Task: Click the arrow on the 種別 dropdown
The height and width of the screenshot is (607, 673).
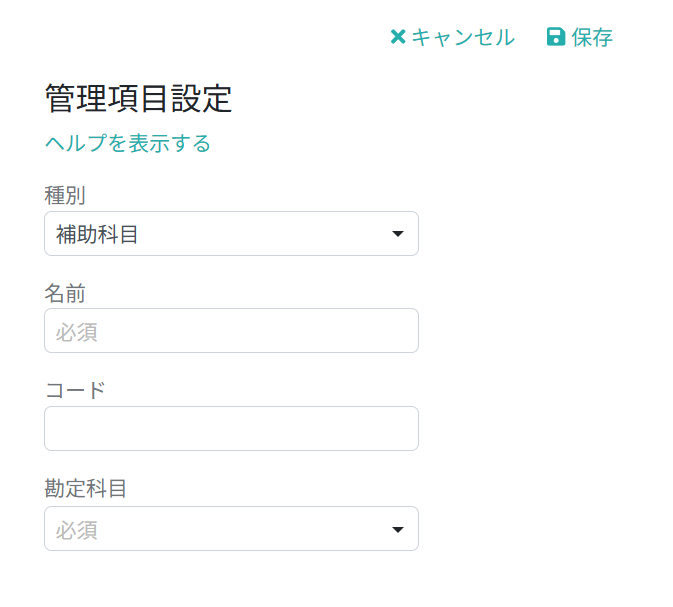Action: (397, 234)
